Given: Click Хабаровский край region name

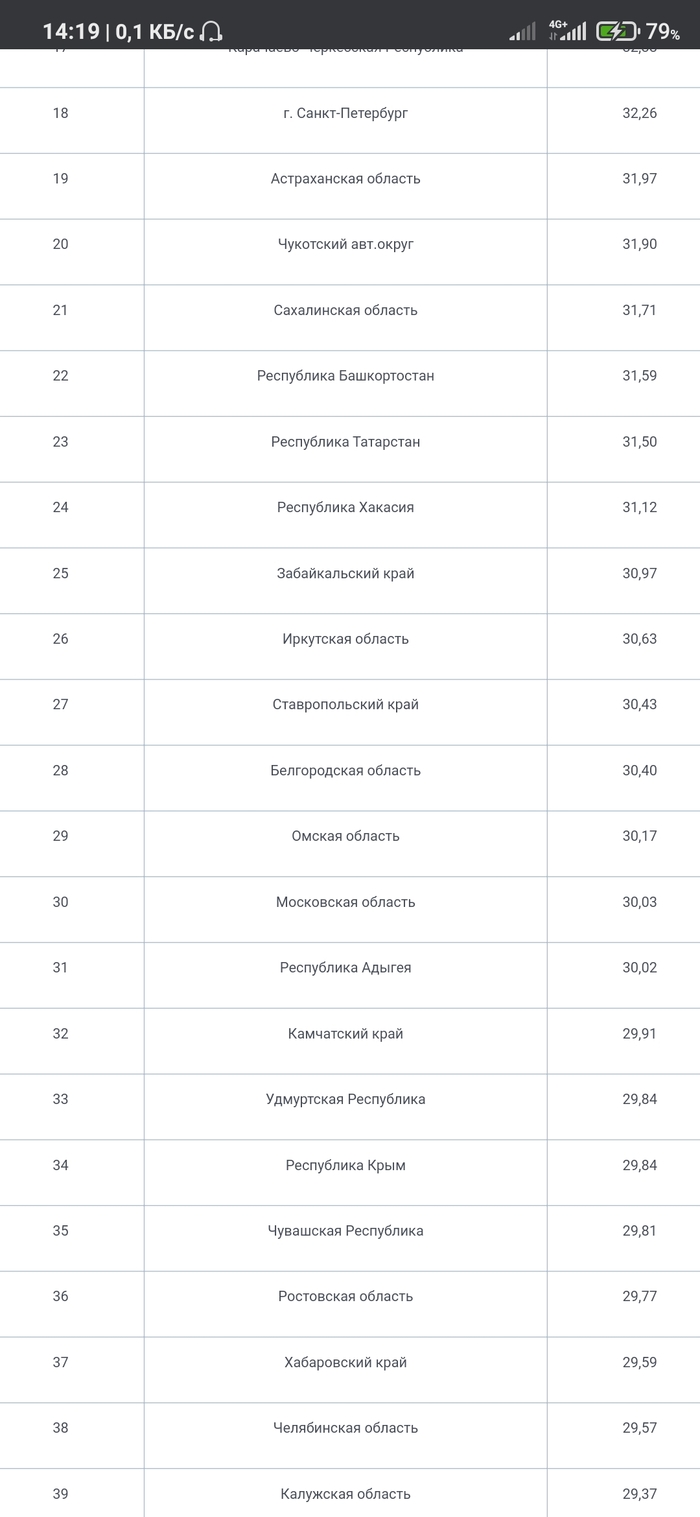Looking at the screenshot, I should pyautogui.click(x=346, y=1362).
